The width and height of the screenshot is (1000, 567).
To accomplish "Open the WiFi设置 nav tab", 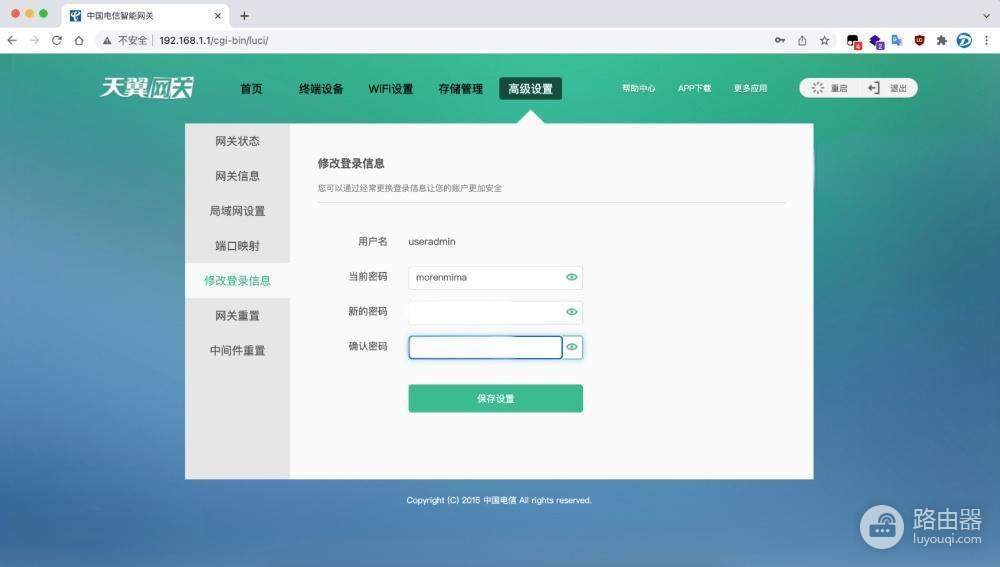I will point(391,89).
